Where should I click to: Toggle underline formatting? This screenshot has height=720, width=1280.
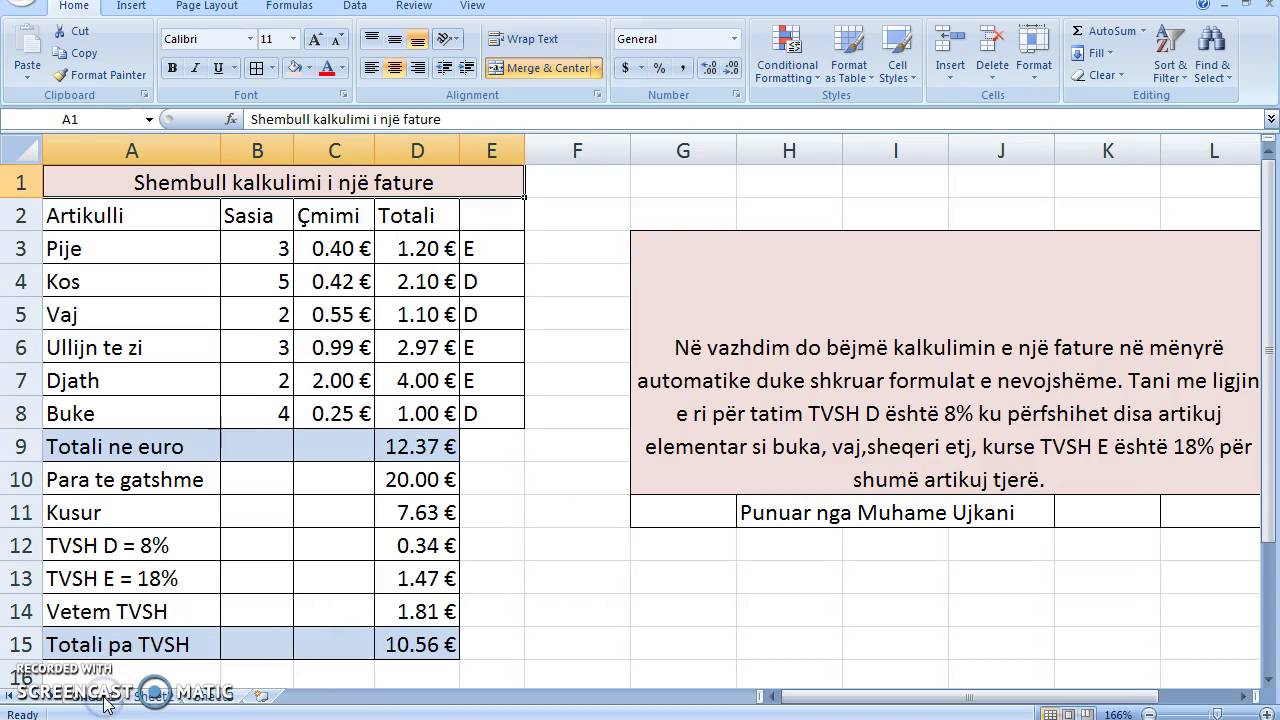point(216,68)
